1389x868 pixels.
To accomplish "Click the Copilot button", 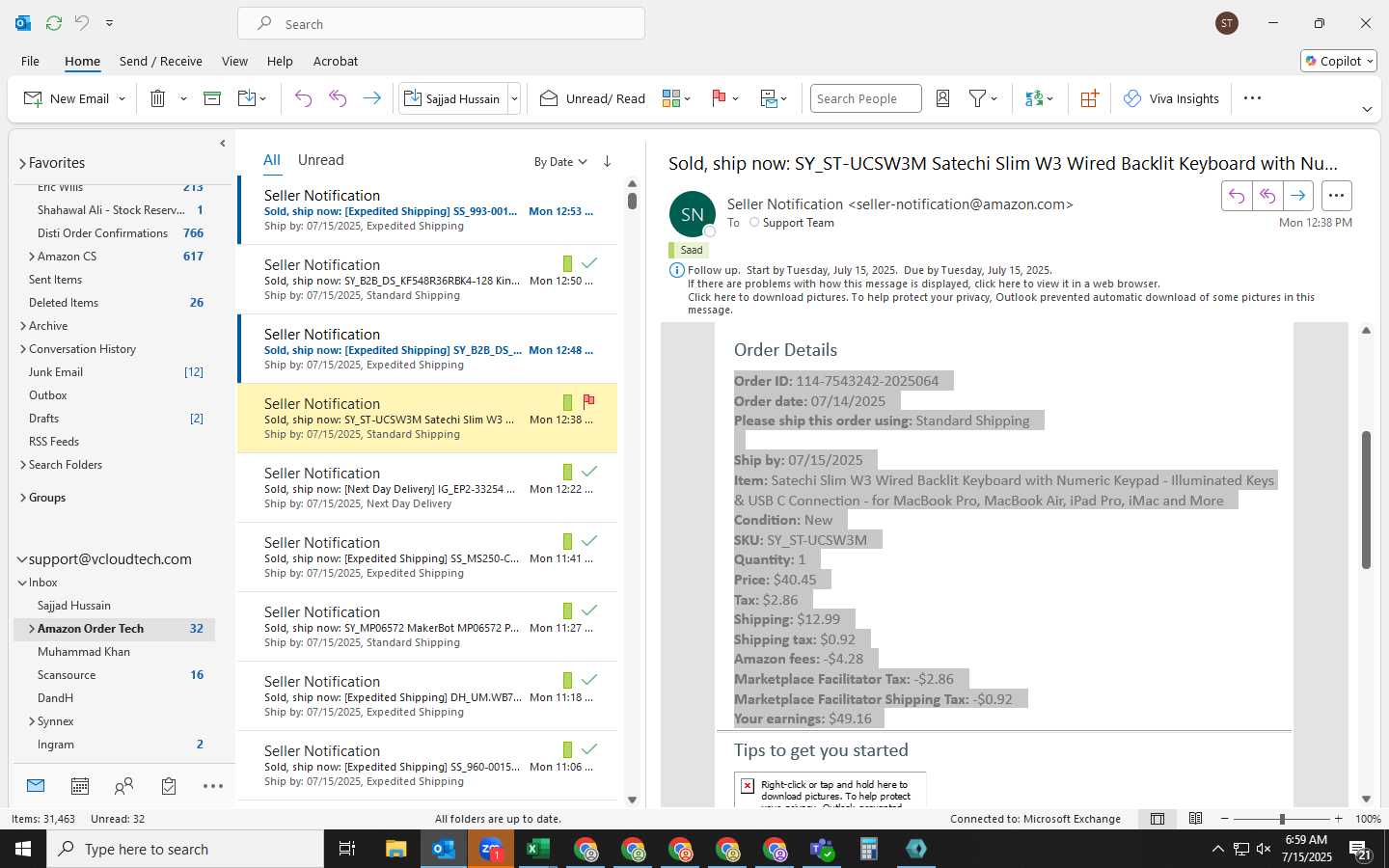I will [x=1339, y=61].
